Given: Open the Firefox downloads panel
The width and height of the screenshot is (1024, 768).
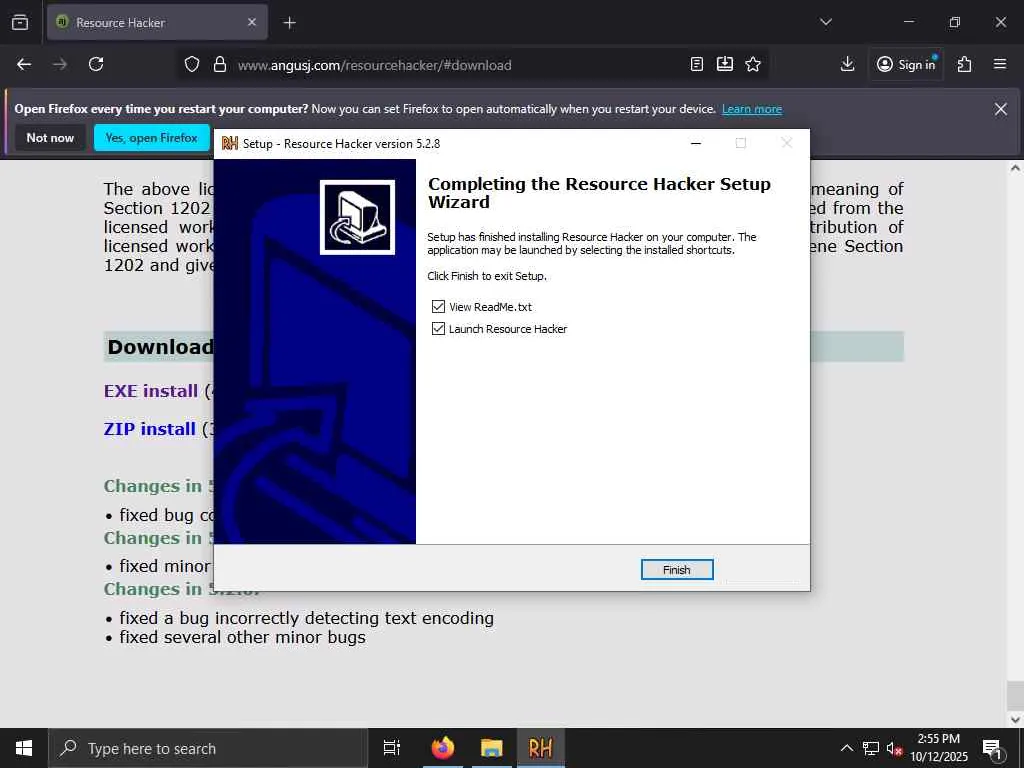Looking at the screenshot, I should [848, 64].
